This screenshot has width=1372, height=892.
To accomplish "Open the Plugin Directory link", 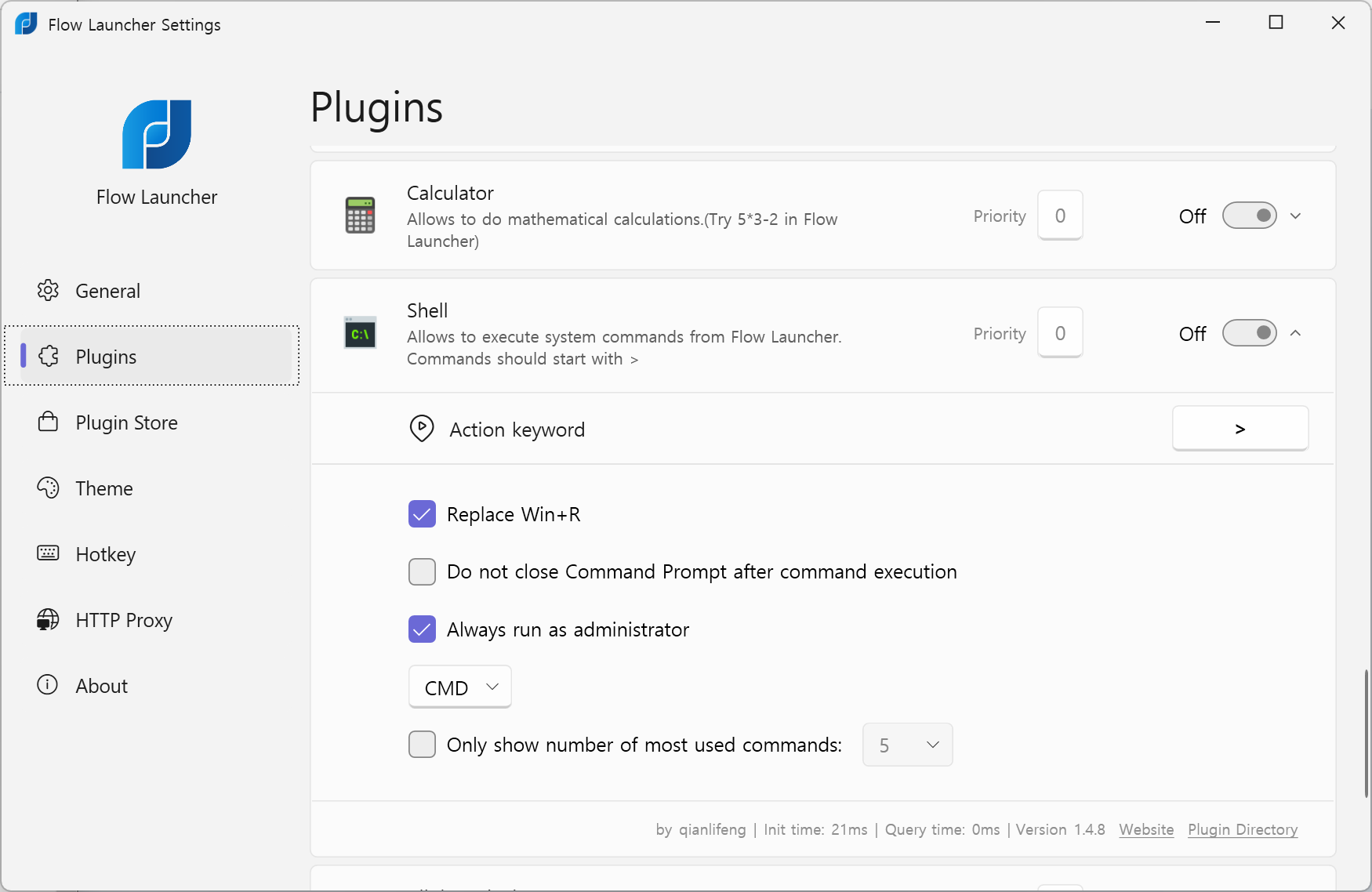I will pyautogui.click(x=1242, y=829).
